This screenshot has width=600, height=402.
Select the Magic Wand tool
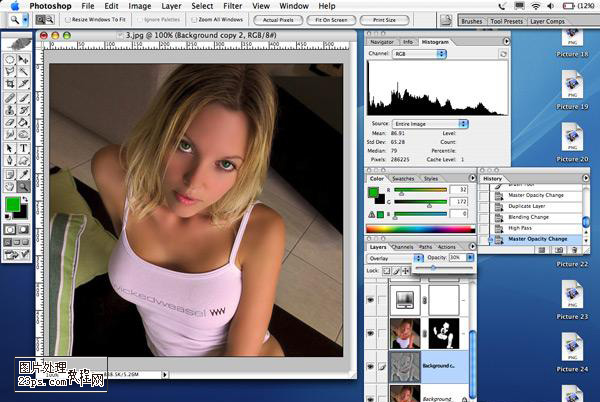(x=23, y=71)
